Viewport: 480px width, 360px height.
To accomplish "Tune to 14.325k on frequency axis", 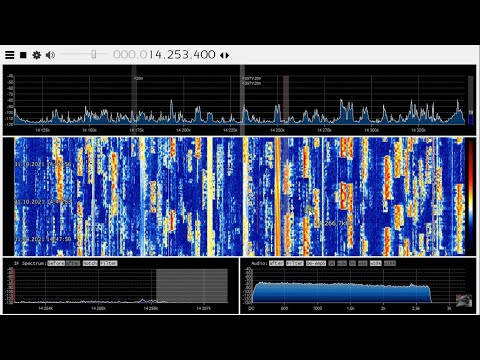I will pos(418,130).
